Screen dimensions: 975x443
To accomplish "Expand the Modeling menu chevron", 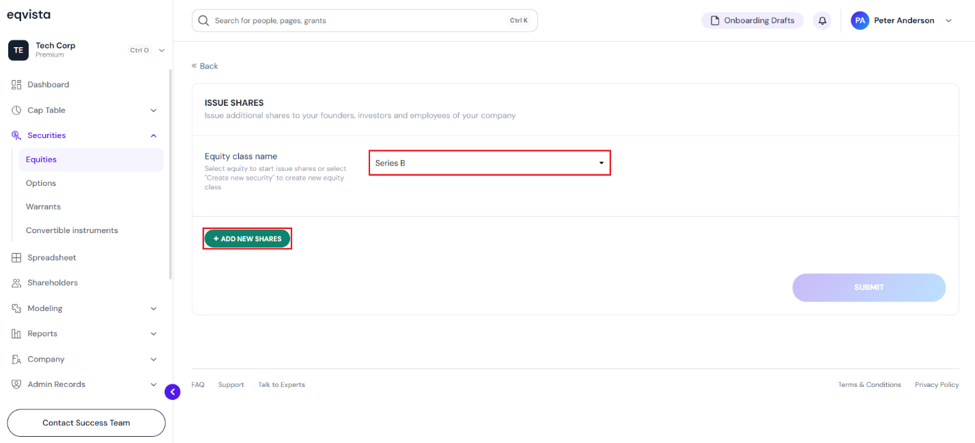I will tap(154, 308).
